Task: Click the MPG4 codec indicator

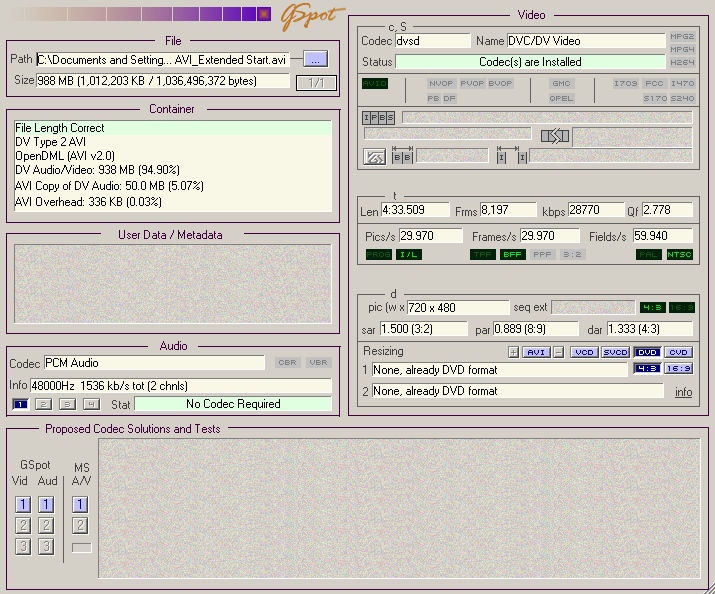Action: [682, 49]
